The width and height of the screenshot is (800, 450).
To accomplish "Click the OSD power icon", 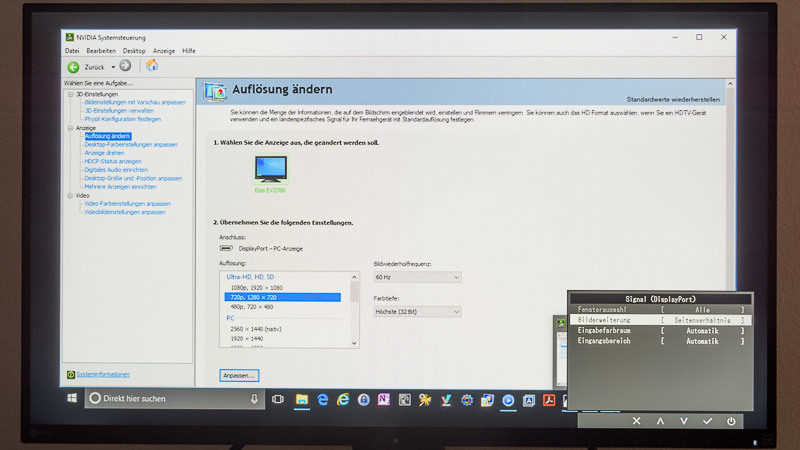I will tap(731, 421).
